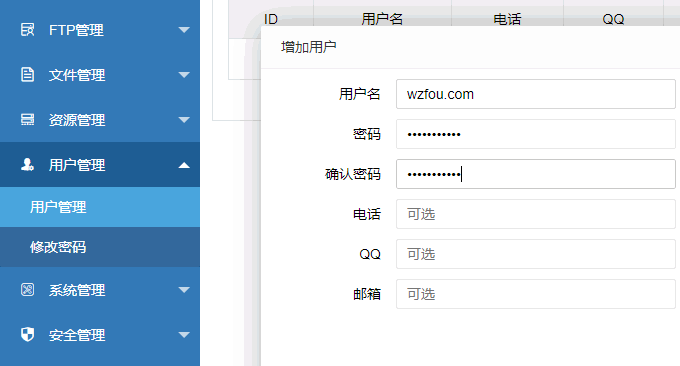Viewport: 680px width, 366px height.
Task: Click the 邮箱 optional input field
Action: pos(536,294)
